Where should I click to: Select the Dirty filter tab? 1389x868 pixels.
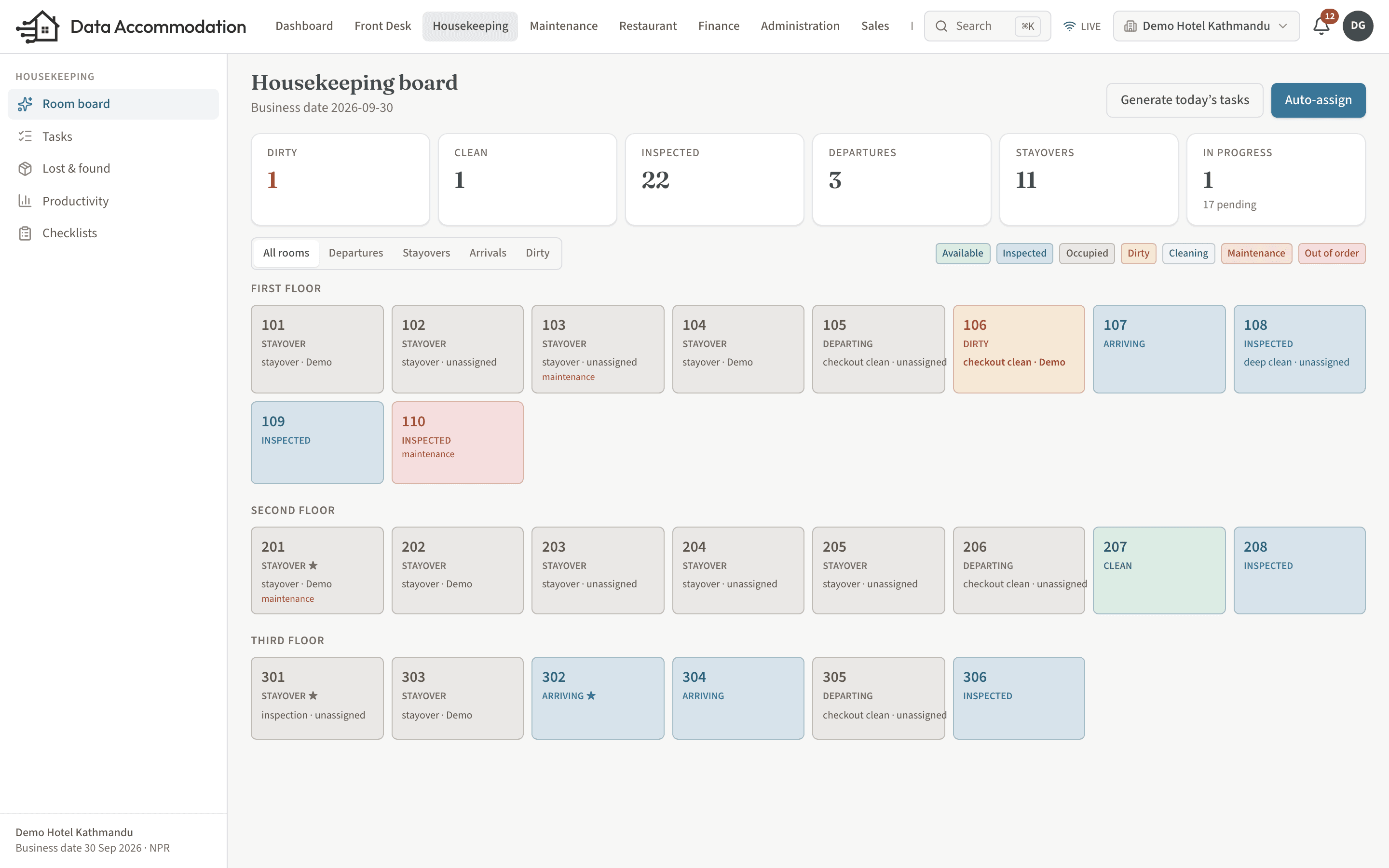[x=537, y=253]
